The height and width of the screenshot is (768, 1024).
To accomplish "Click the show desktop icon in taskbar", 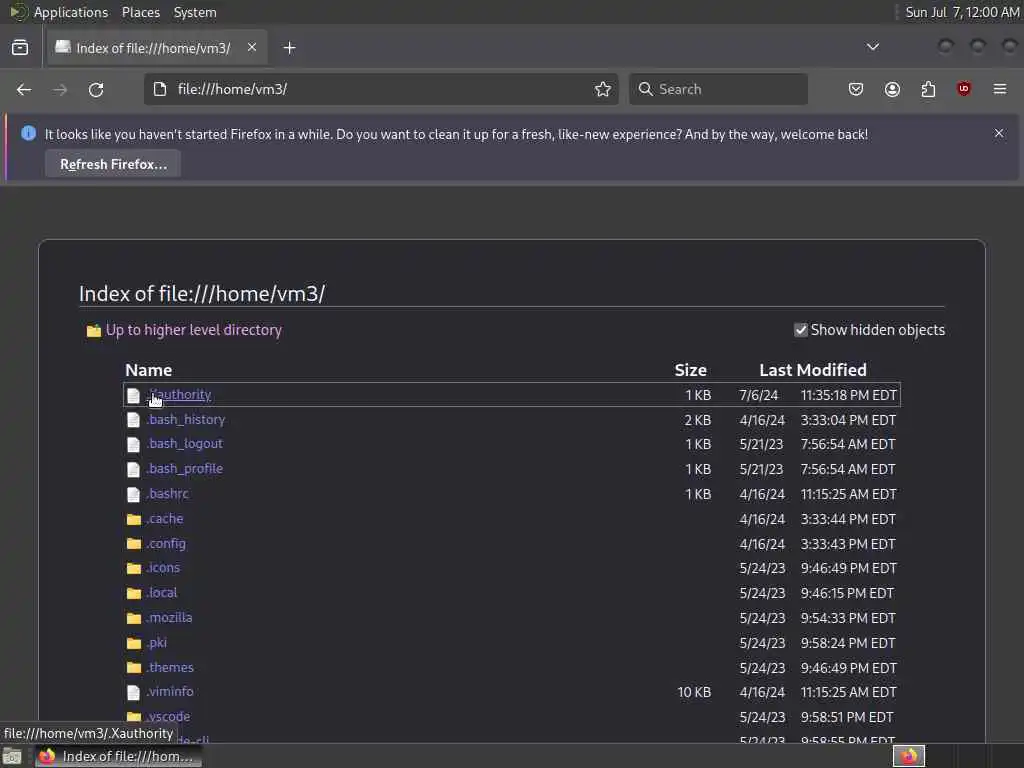I will [x=12, y=757].
